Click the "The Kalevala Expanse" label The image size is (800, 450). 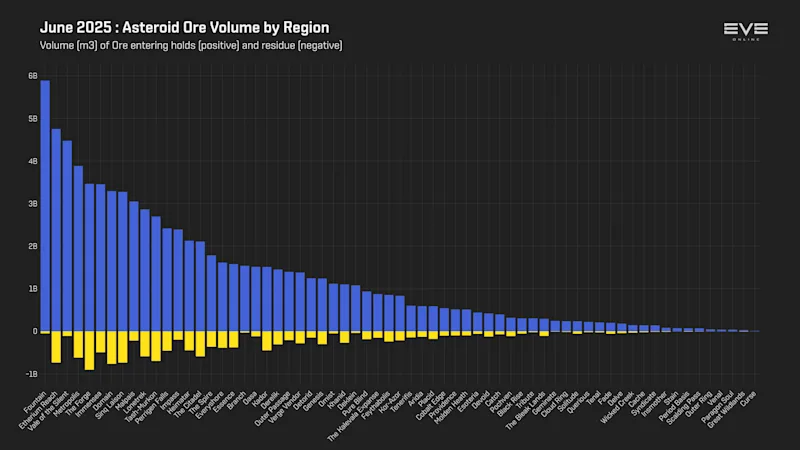[353, 416]
